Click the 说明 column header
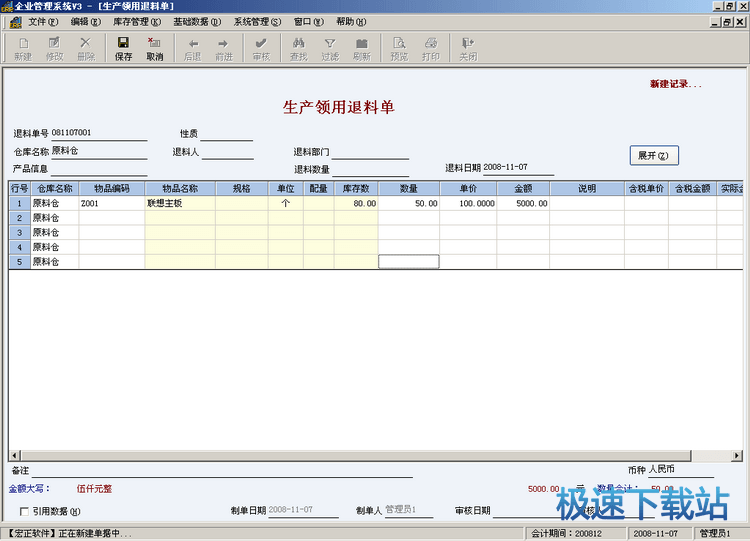The height and width of the screenshot is (541, 750). point(587,188)
